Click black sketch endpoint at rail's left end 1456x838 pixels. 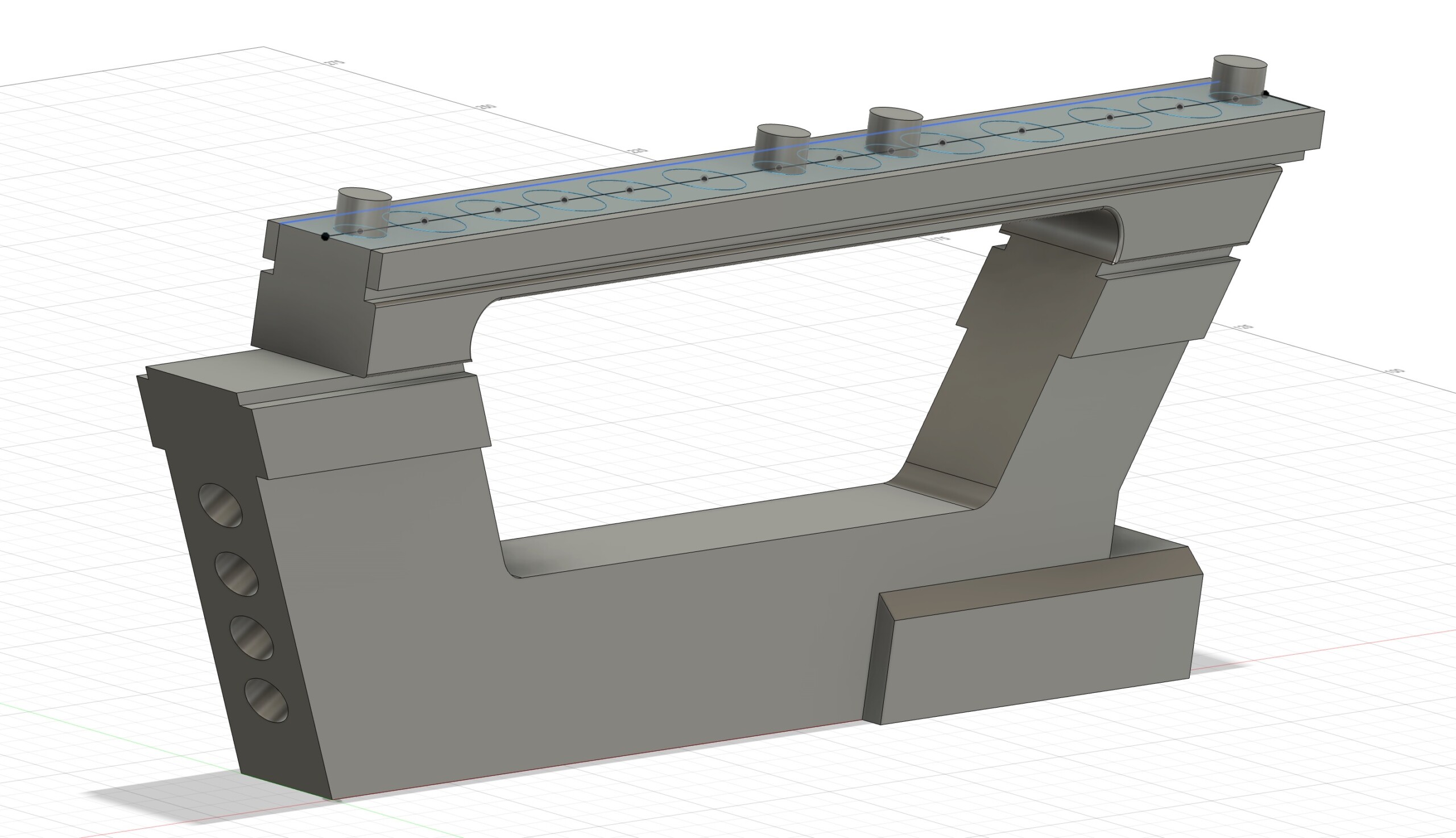[325, 237]
